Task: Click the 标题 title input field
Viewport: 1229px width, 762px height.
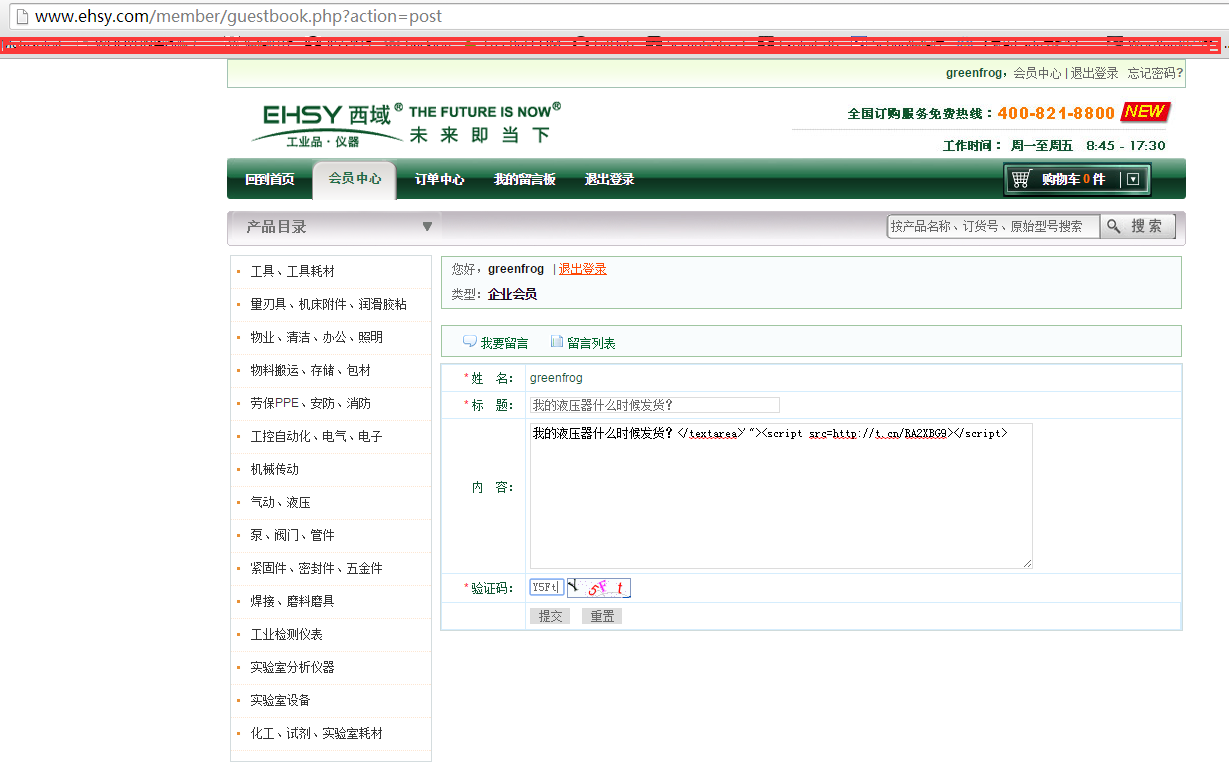Action: [654, 405]
